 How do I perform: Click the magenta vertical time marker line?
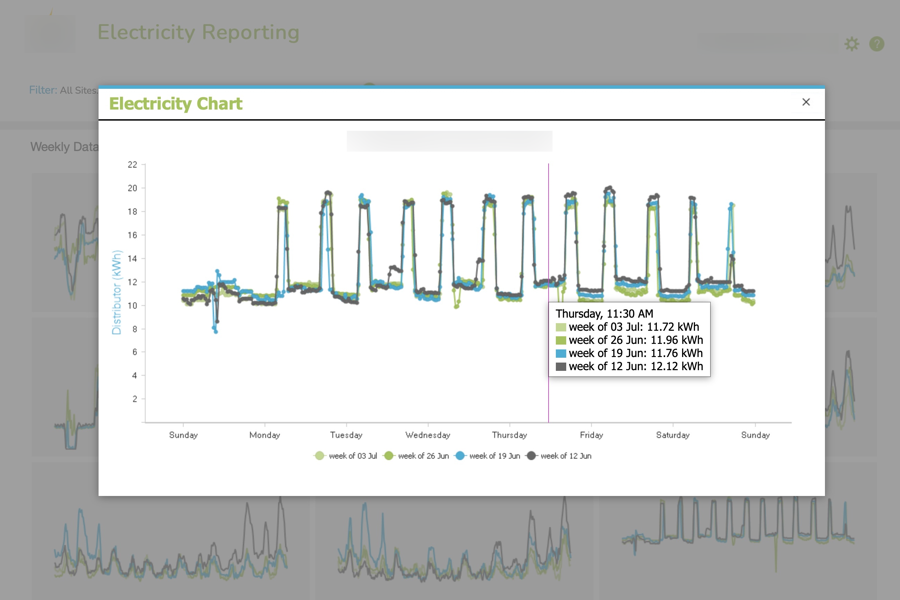point(548,250)
